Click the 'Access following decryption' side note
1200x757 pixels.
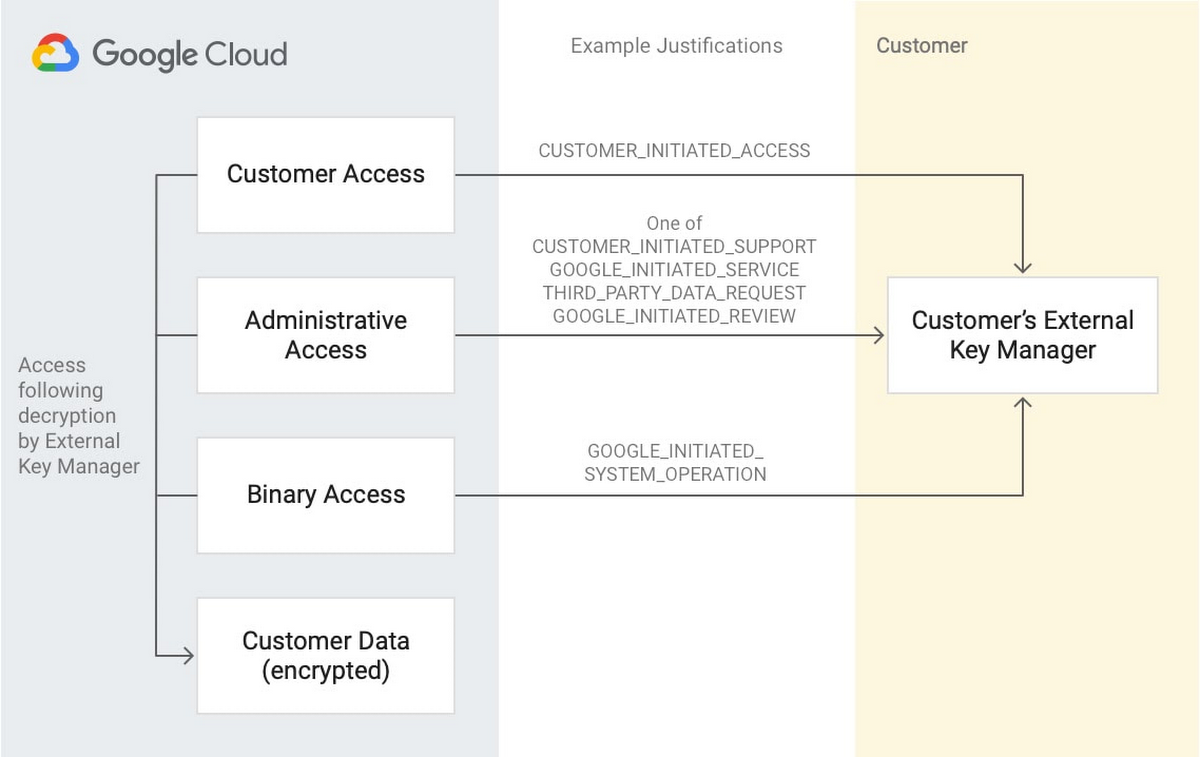pyautogui.click(x=78, y=416)
